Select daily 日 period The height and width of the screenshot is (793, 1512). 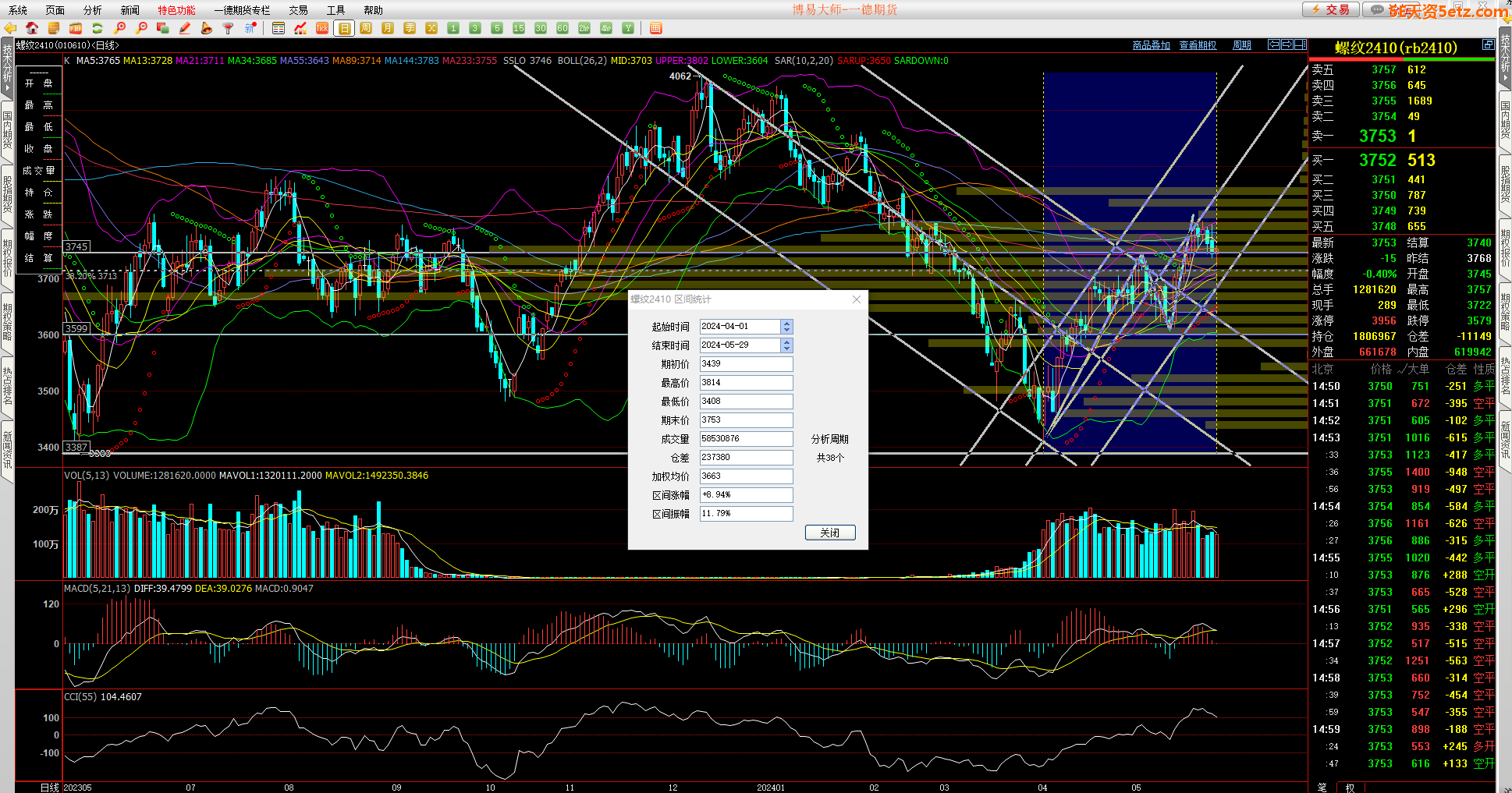tap(344, 28)
